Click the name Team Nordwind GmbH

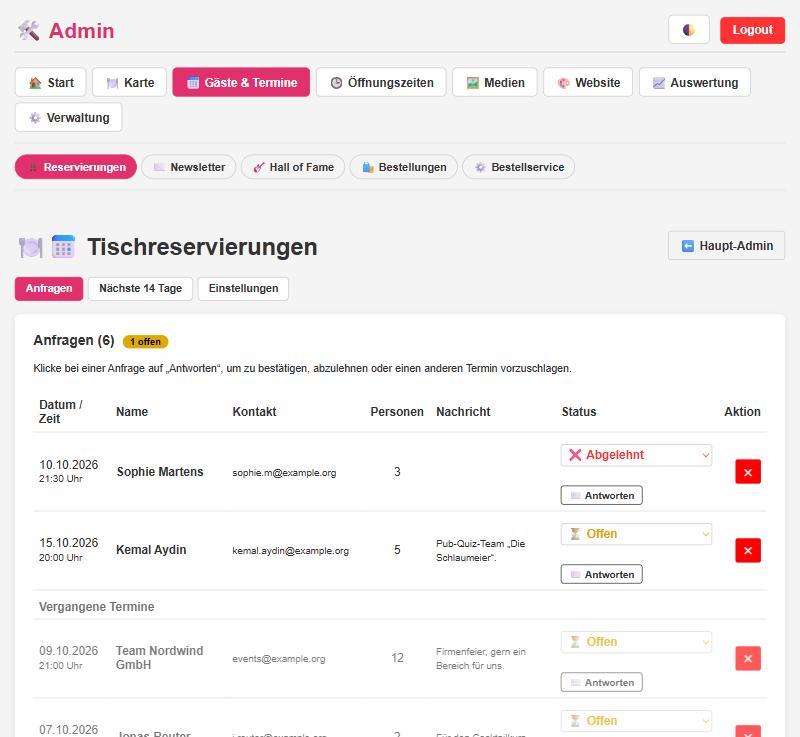pos(159,658)
